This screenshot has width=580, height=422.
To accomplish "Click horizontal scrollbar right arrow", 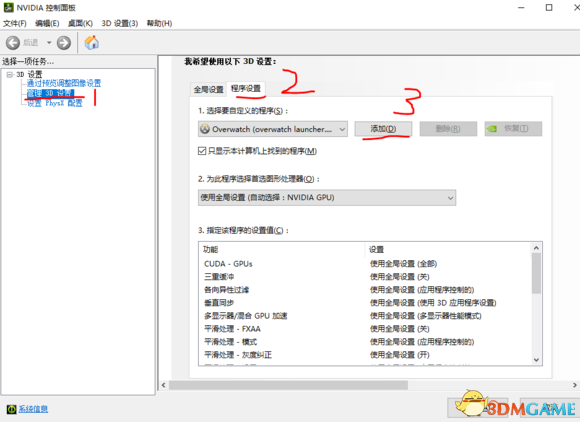I will [x=575, y=385].
